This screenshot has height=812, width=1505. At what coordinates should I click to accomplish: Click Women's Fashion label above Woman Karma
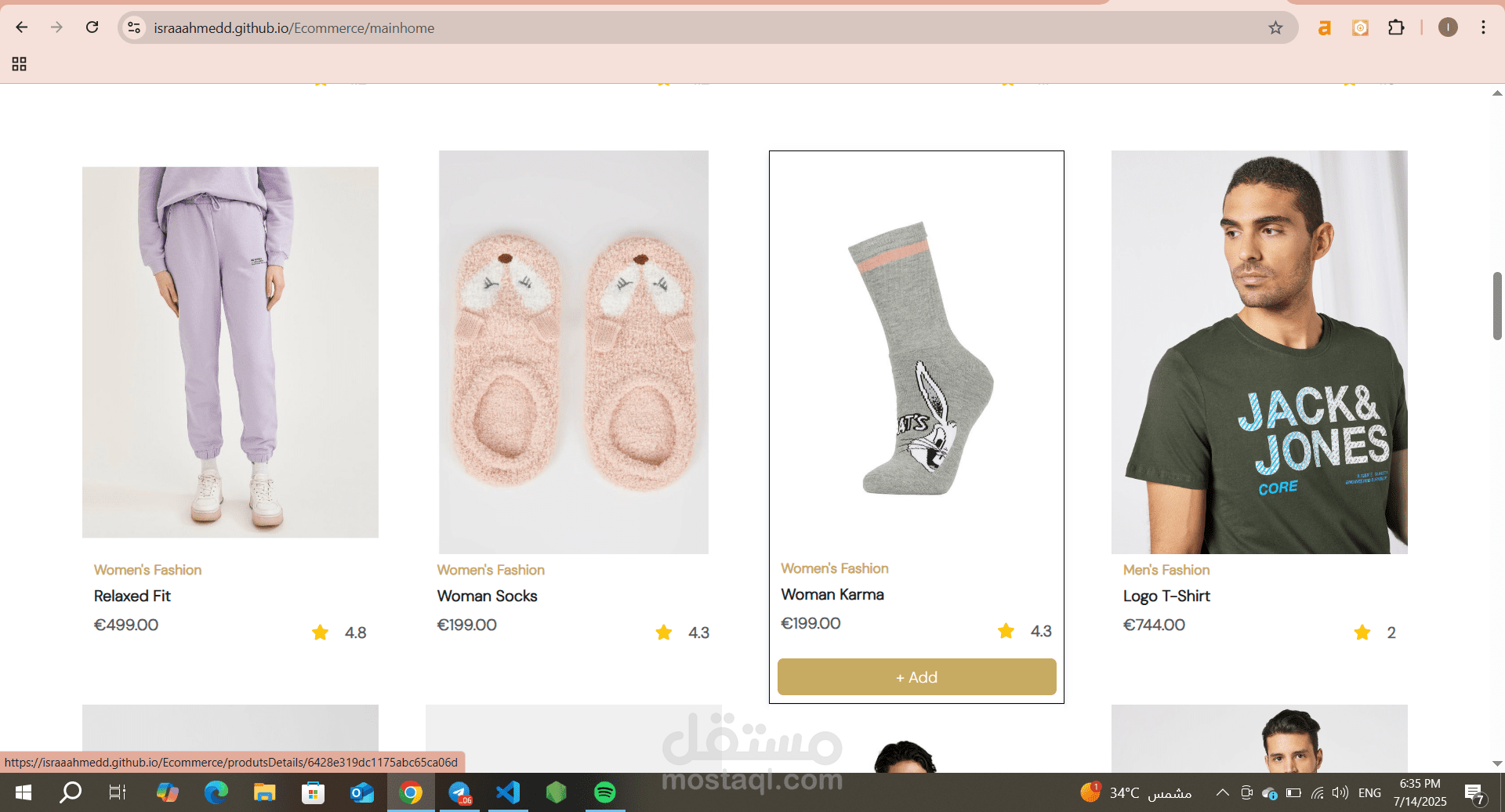point(835,568)
